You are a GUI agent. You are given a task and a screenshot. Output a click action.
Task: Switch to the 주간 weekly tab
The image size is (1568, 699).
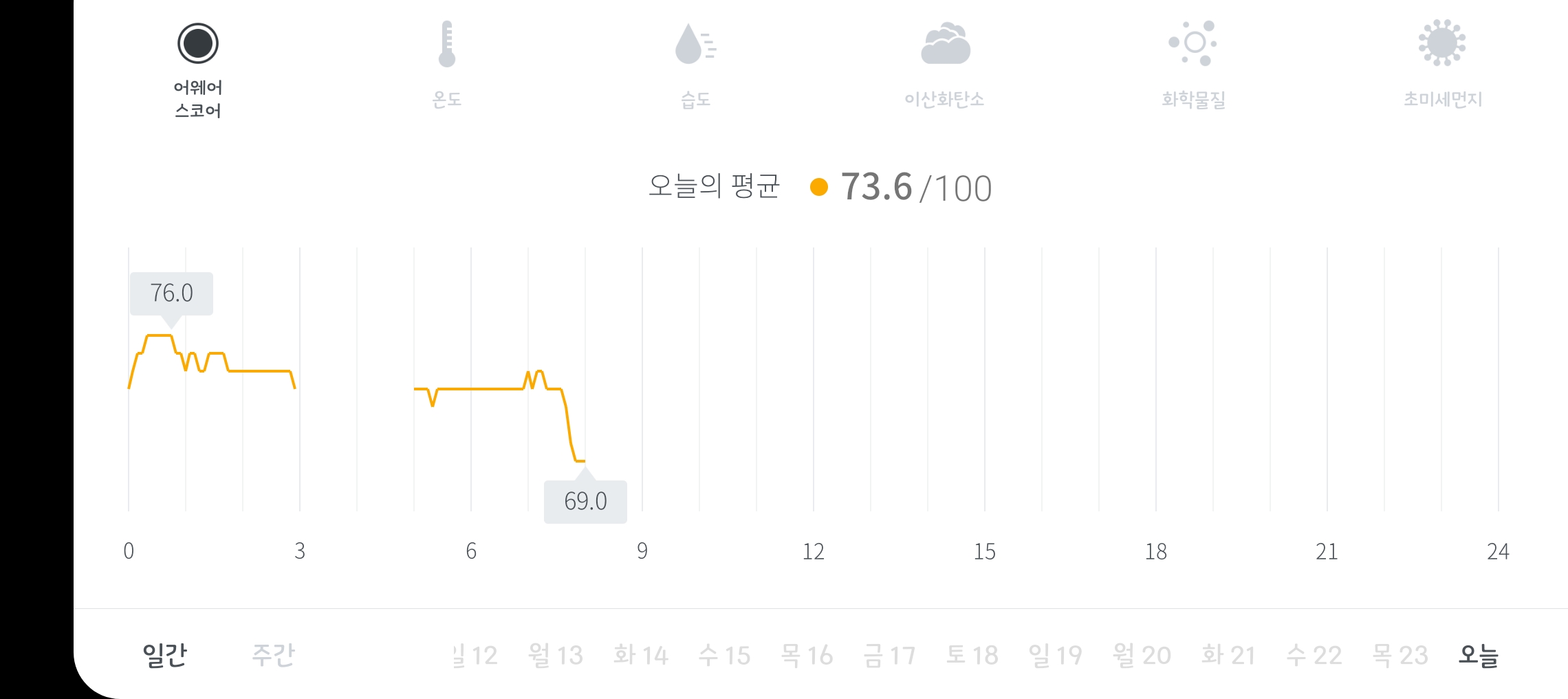tap(273, 655)
